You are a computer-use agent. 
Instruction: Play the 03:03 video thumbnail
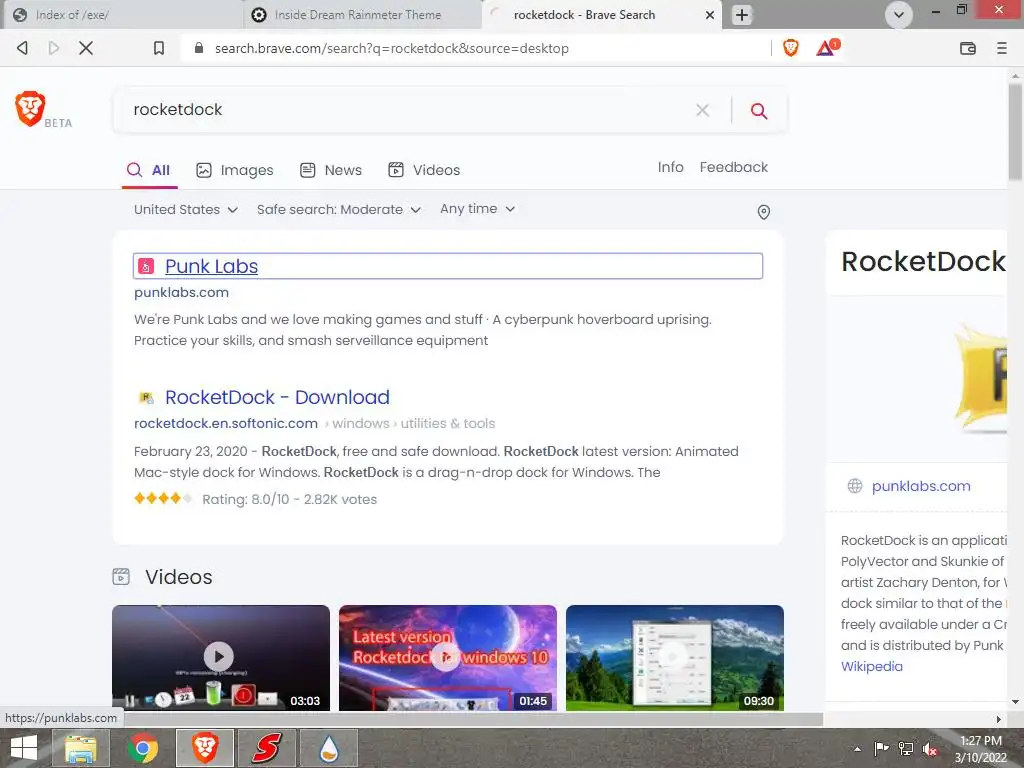click(221, 658)
